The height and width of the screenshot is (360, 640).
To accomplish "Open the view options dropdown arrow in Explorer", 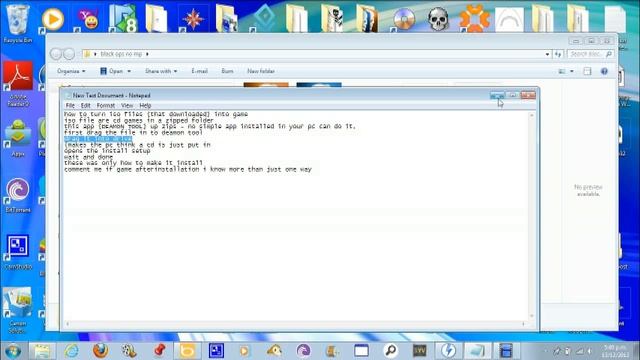I will [x=572, y=71].
